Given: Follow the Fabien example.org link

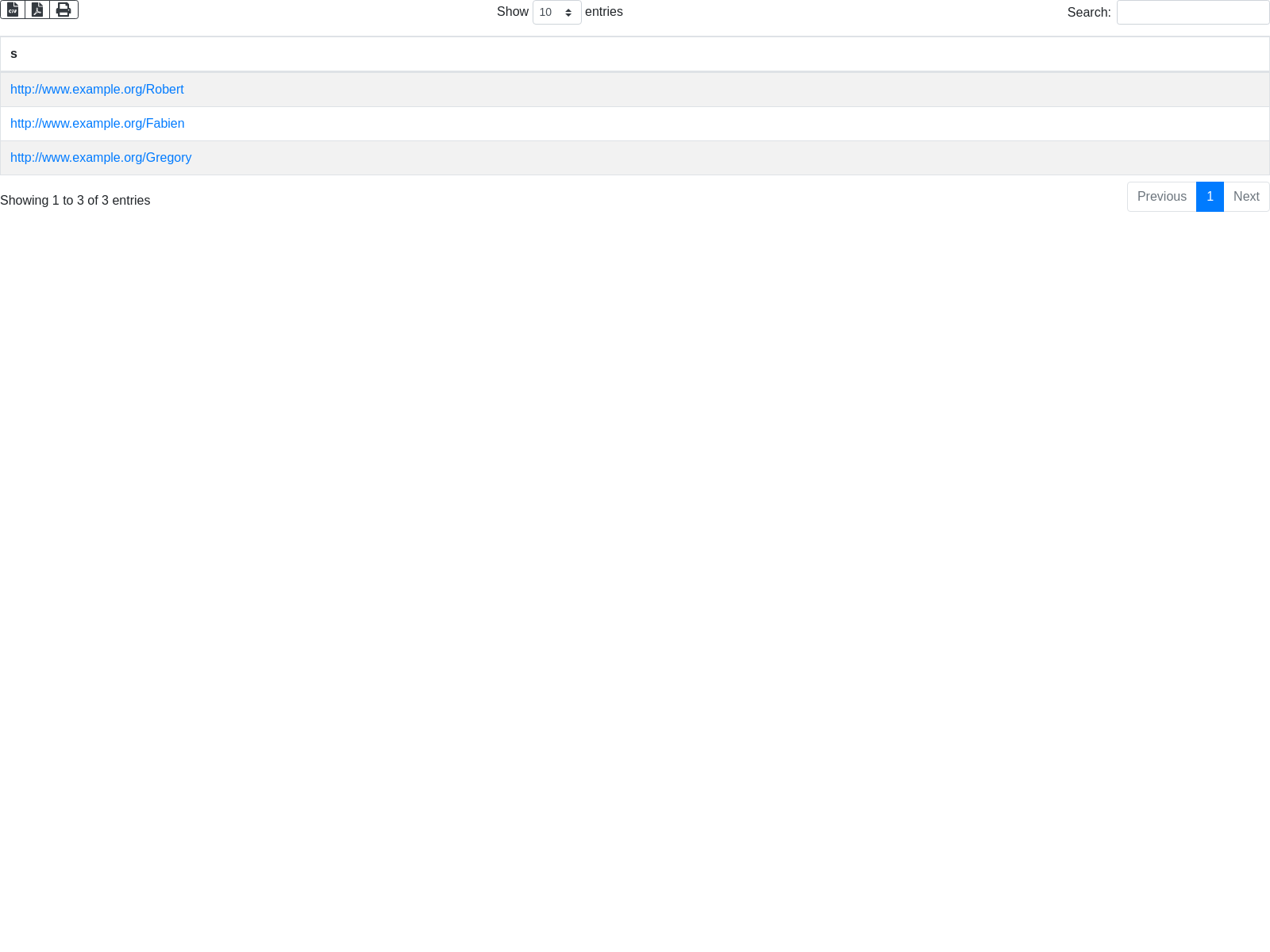Looking at the screenshot, I should click(x=97, y=124).
